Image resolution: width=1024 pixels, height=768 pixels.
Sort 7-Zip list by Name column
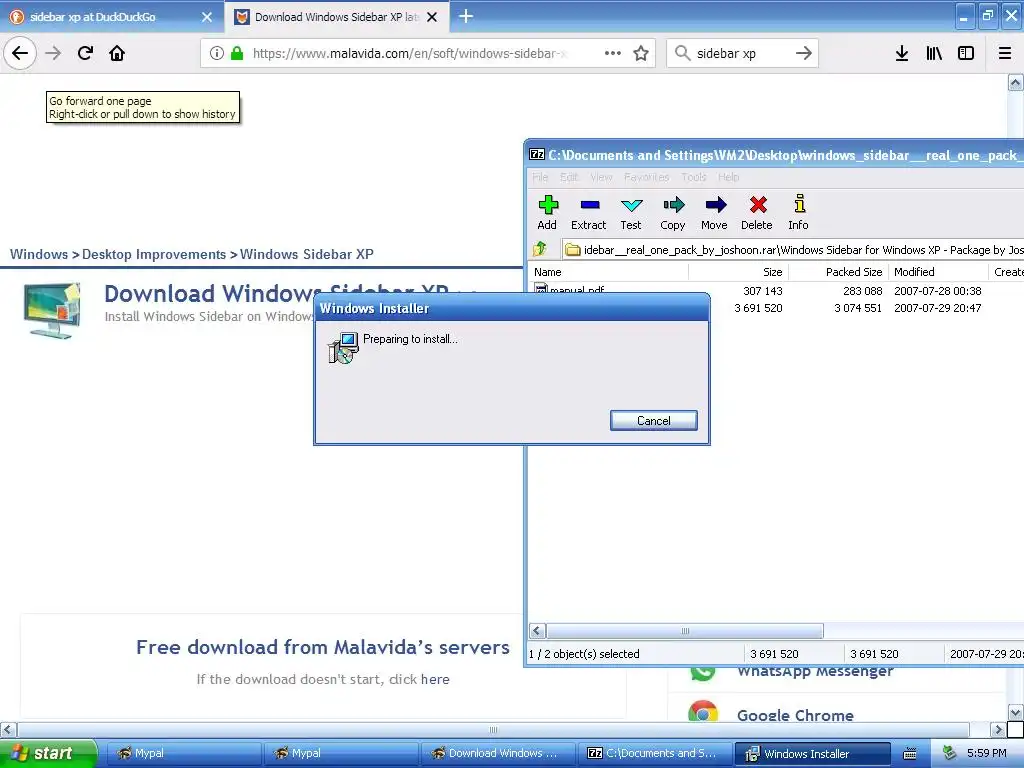click(x=609, y=272)
